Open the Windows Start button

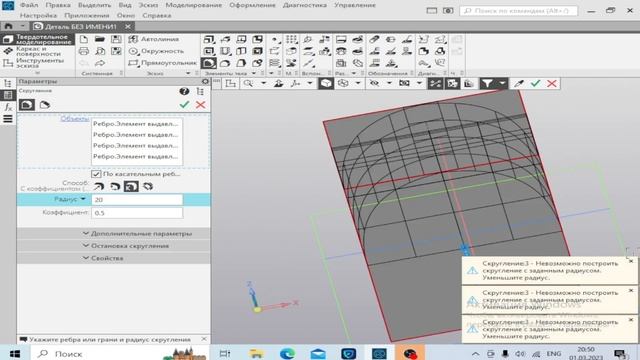click(15, 353)
